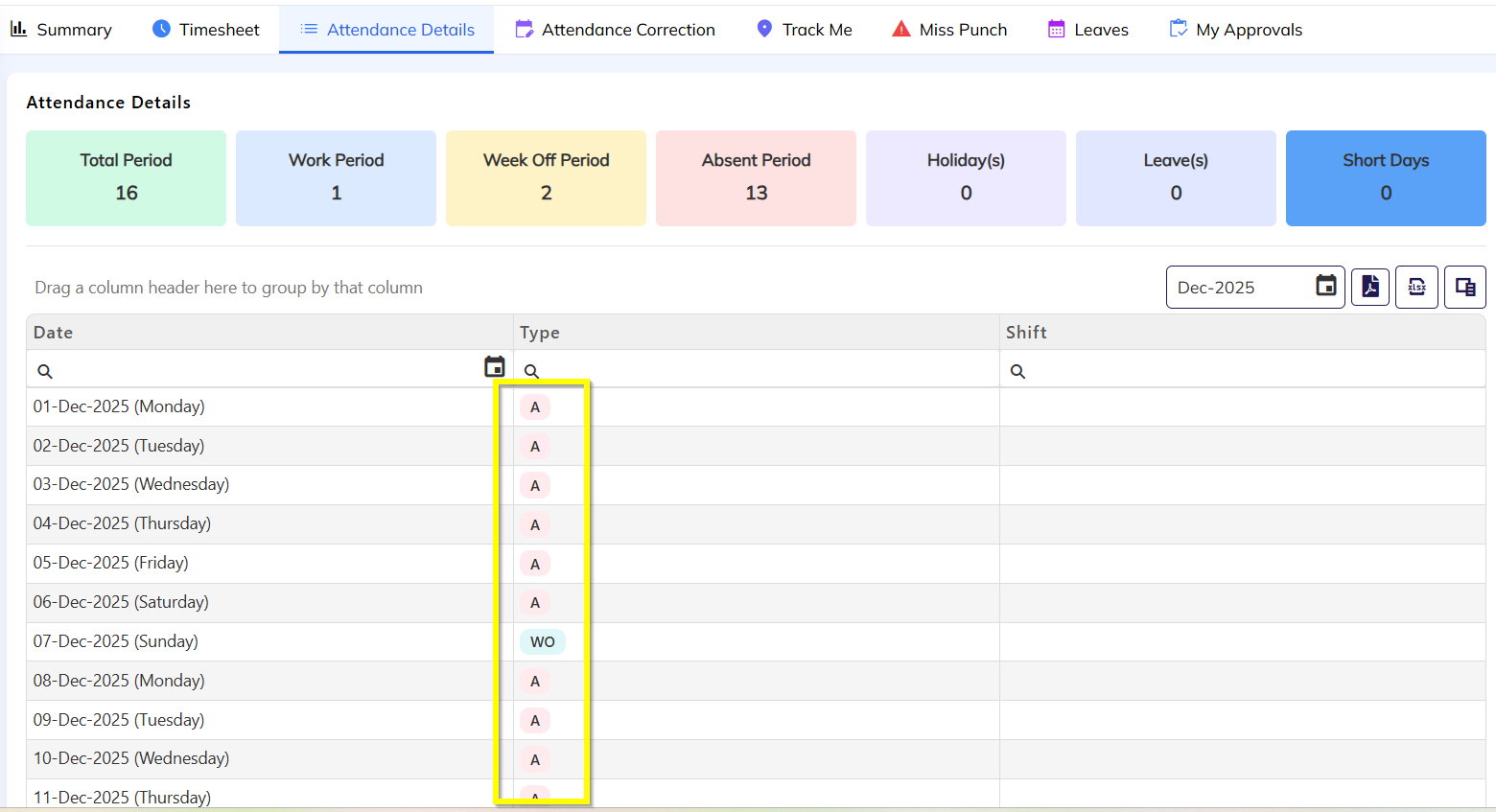Screen dimensions: 1496x812
Task: Click the Absent Period card
Action: [x=756, y=178]
